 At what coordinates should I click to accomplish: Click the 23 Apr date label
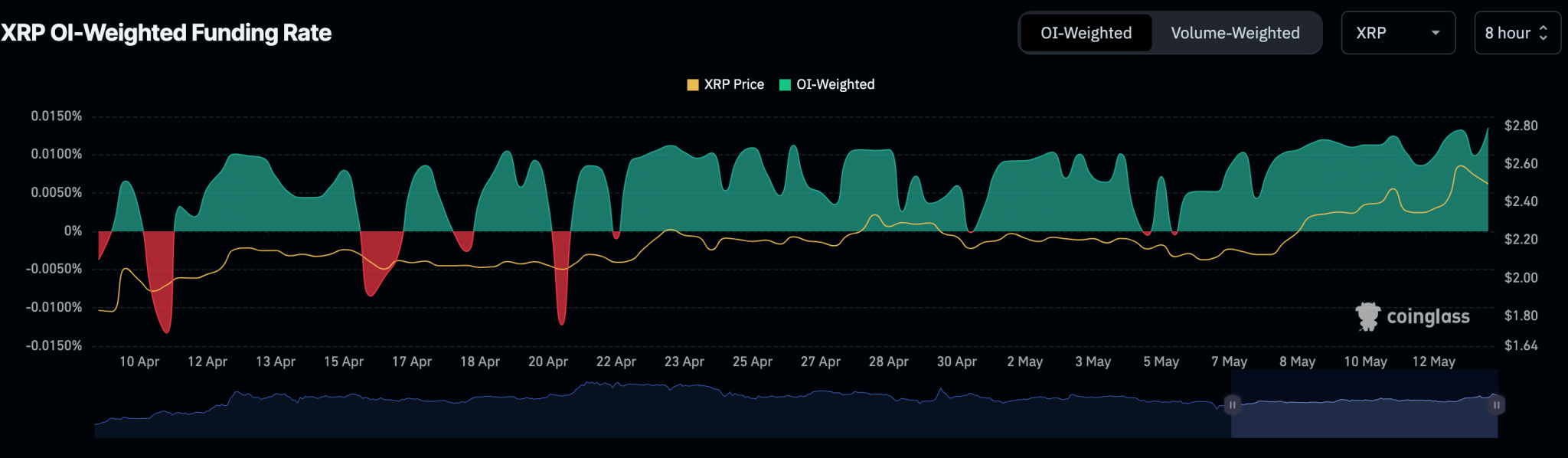point(684,361)
